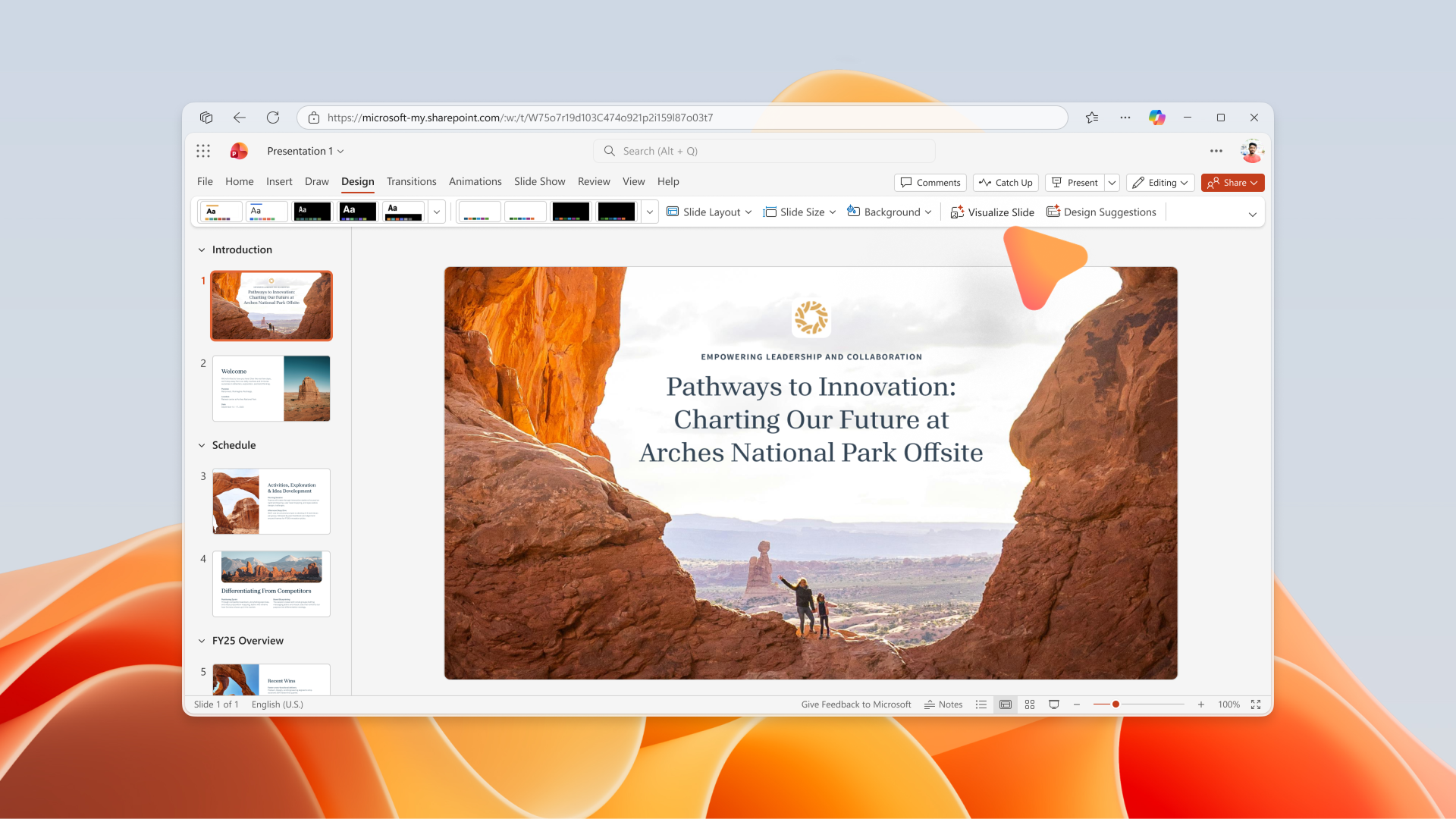This screenshot has width=1456, height=819.
Task: Open the Home tab
Action: [x=240, y=181]
